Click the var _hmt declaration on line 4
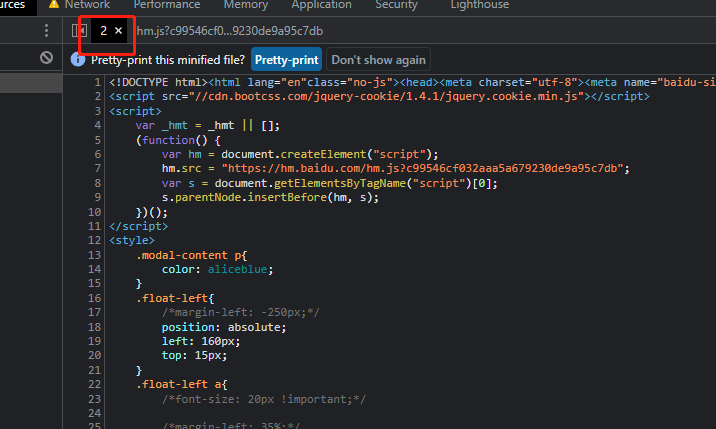This screenshot has height=429, width=716. tap(207, 125)
